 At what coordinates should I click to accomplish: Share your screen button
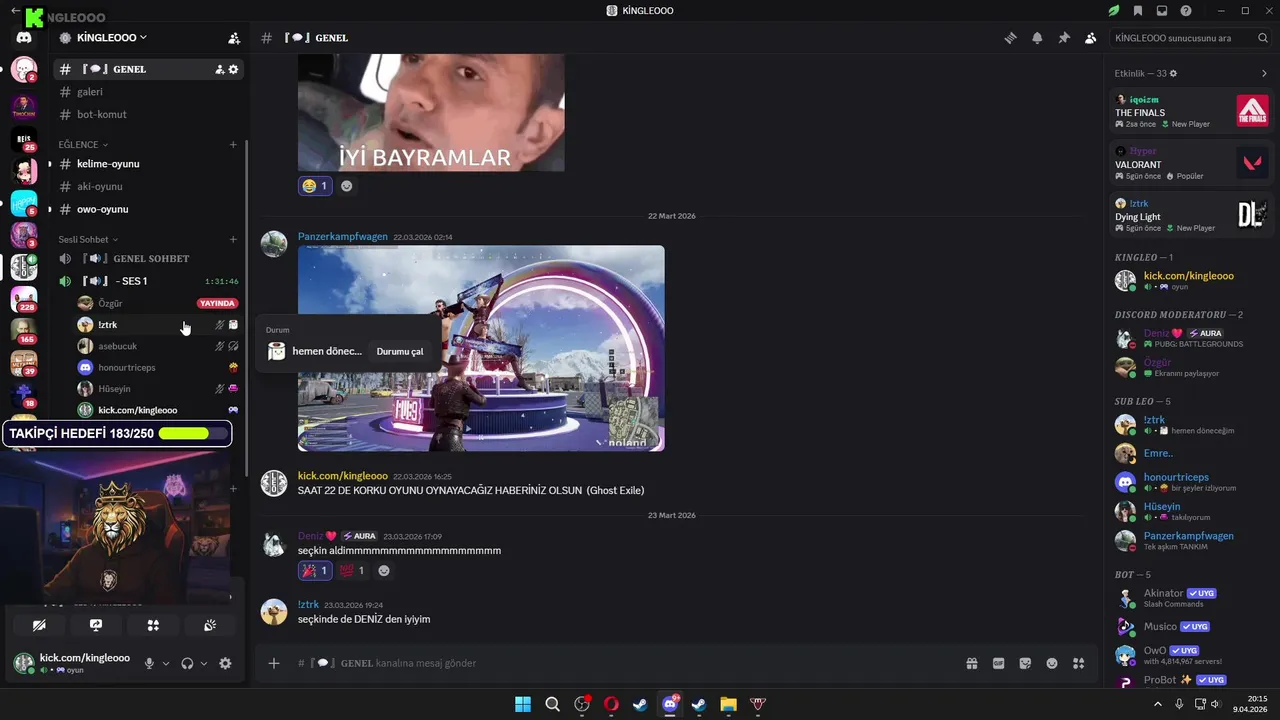click(96, 625)
